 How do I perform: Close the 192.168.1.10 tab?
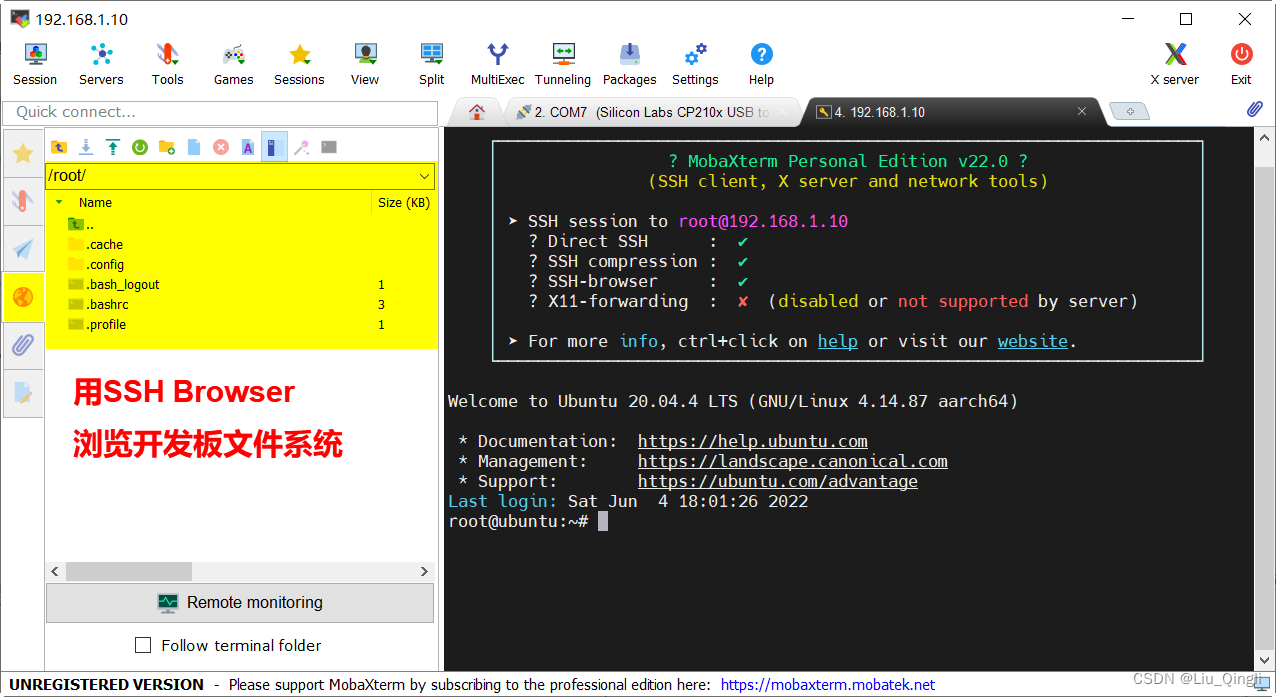point(1082,112)
